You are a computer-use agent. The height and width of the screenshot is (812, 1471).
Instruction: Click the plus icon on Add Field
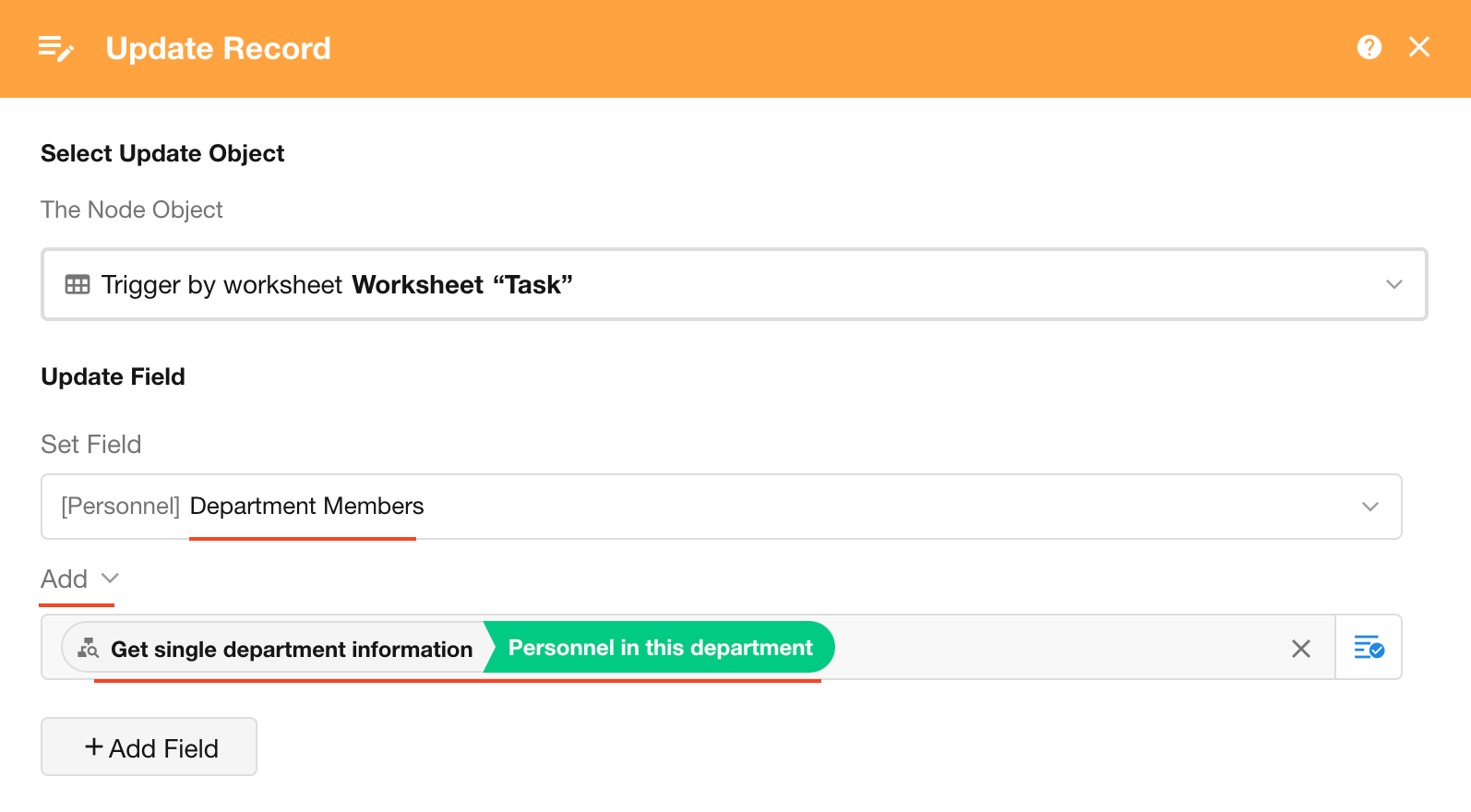(93, 746)
